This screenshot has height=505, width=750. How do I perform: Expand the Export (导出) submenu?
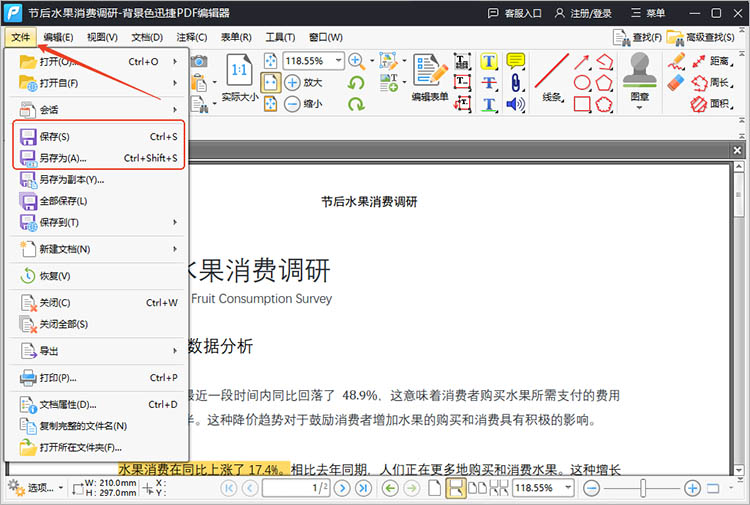pyautogui.click(x=175, y=351)
